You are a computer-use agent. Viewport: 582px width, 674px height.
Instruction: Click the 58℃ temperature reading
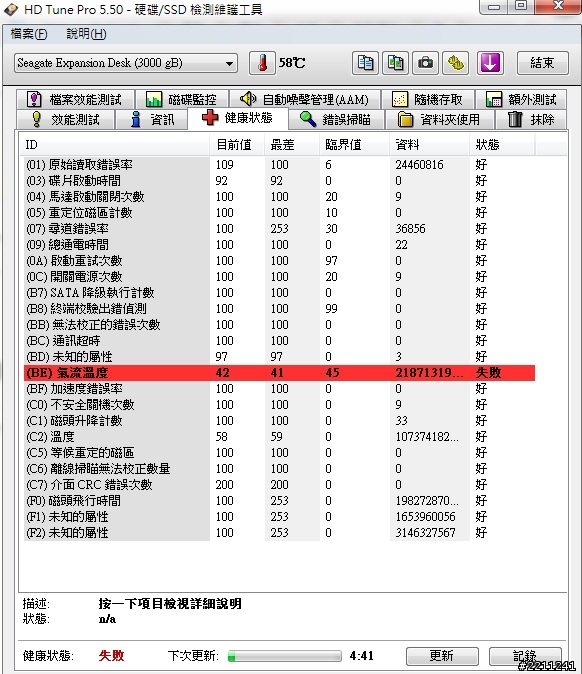click(292, 63)
